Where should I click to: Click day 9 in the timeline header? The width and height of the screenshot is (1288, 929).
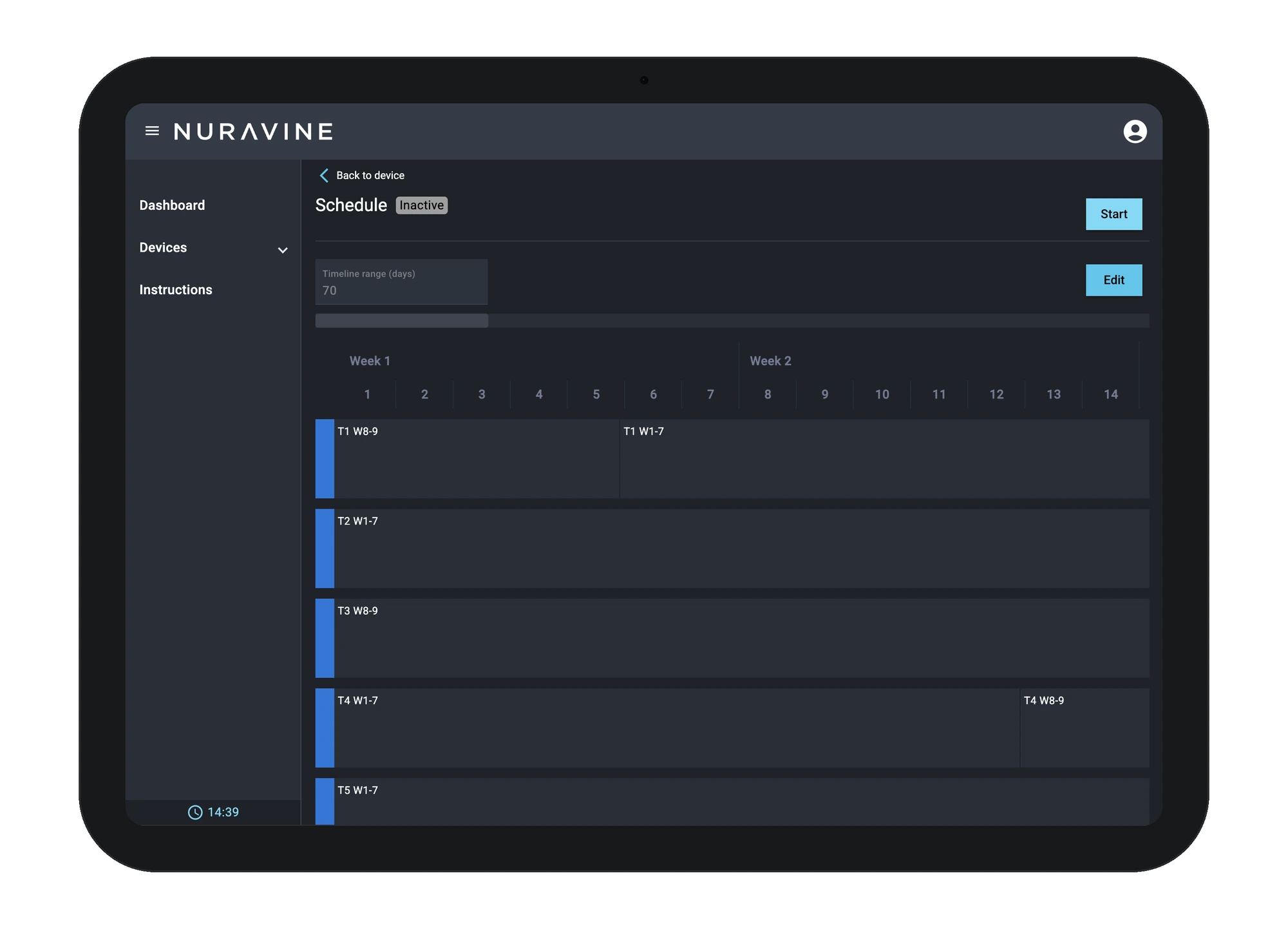point(825,395)
